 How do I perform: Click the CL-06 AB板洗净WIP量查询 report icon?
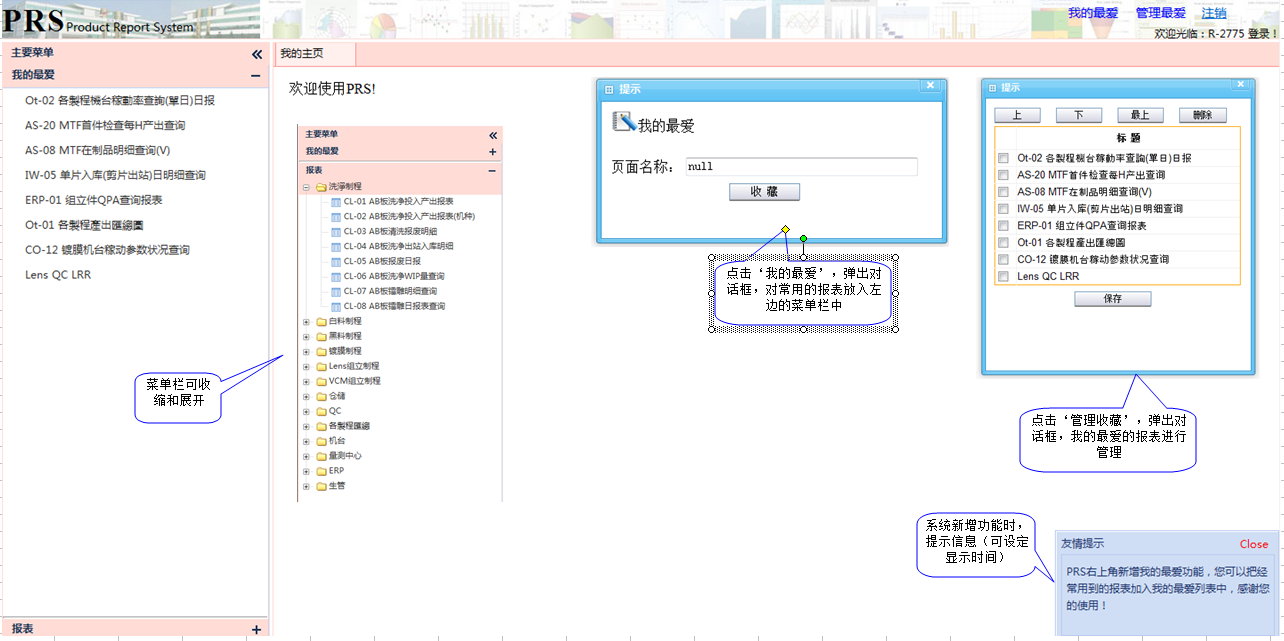point(335,276)
